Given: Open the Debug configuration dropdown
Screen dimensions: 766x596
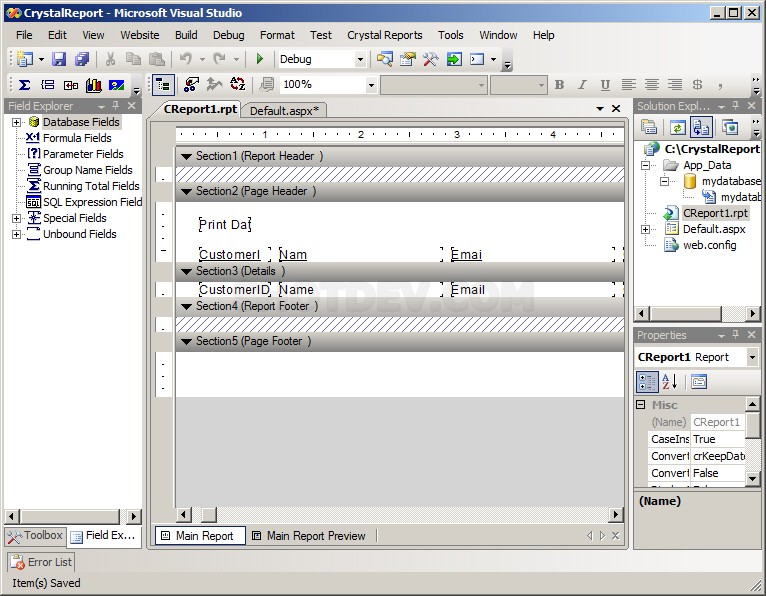Looking at the screenshot, I should click(x=360, y=60).
